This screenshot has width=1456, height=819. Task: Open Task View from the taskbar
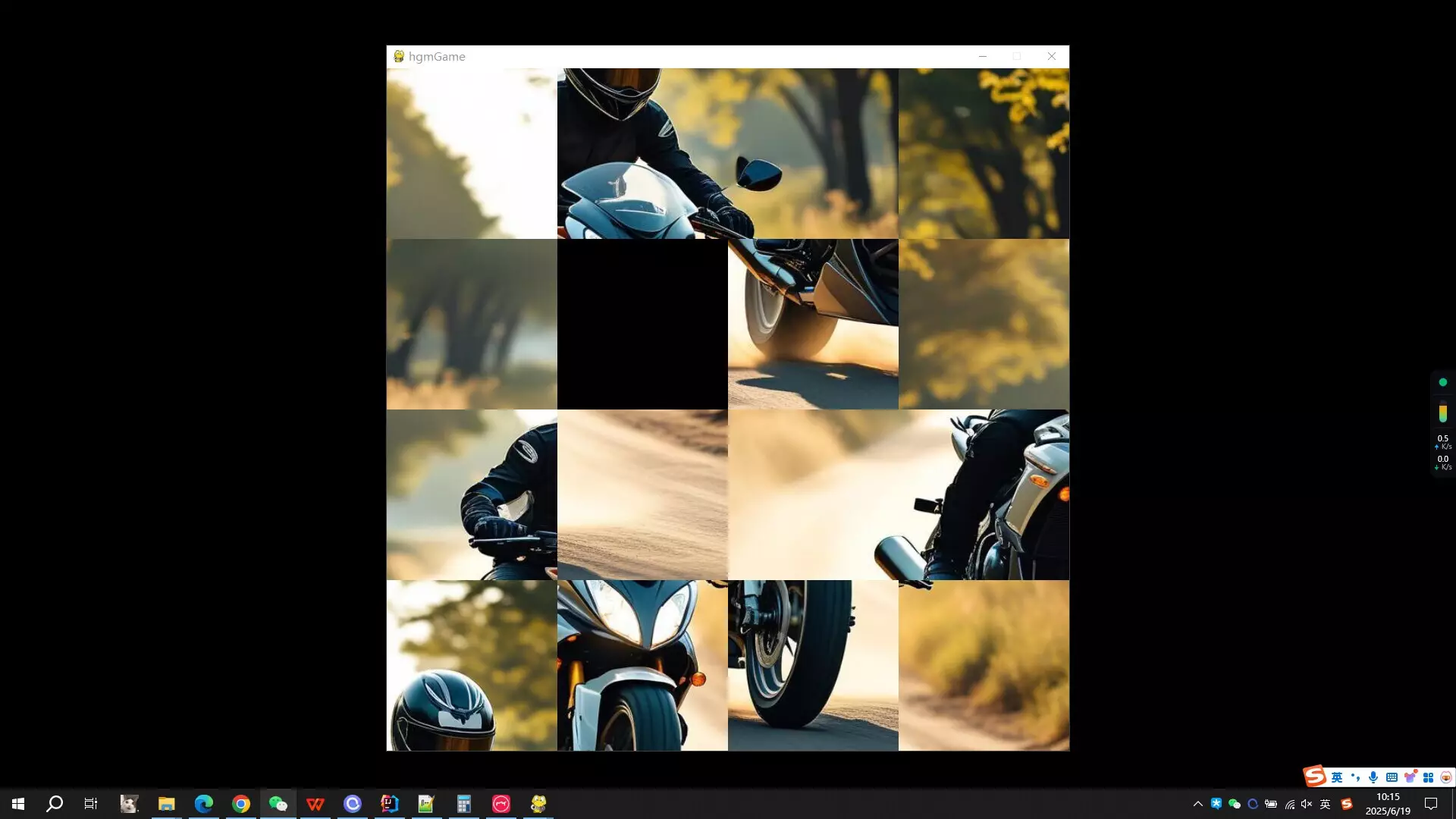(90, 803)
